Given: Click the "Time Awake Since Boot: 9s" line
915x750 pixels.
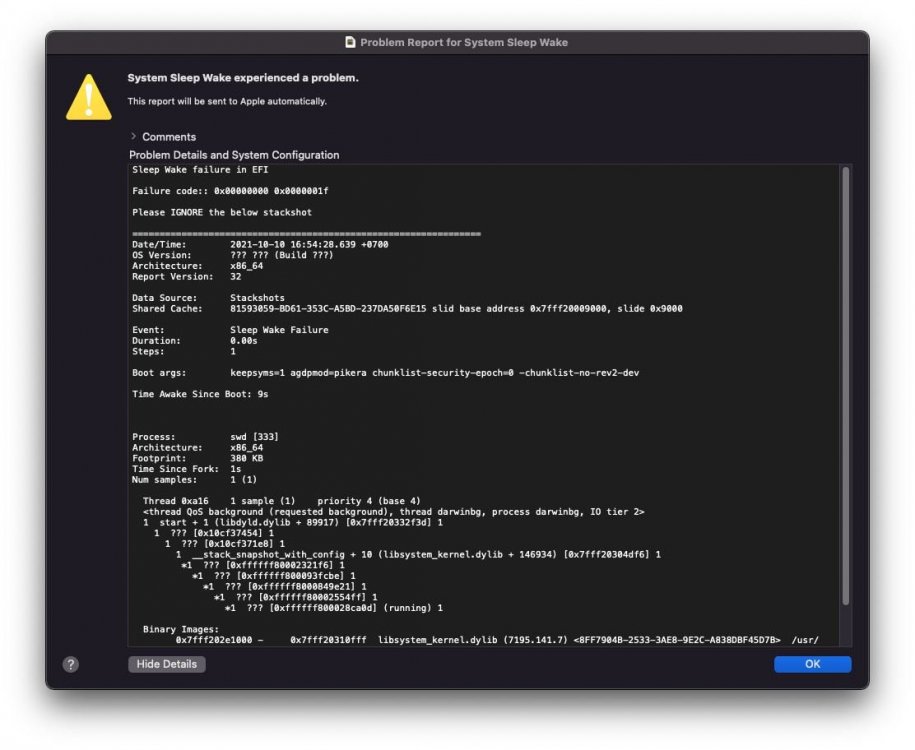Looking at the screenshot, I should point(200,394).
